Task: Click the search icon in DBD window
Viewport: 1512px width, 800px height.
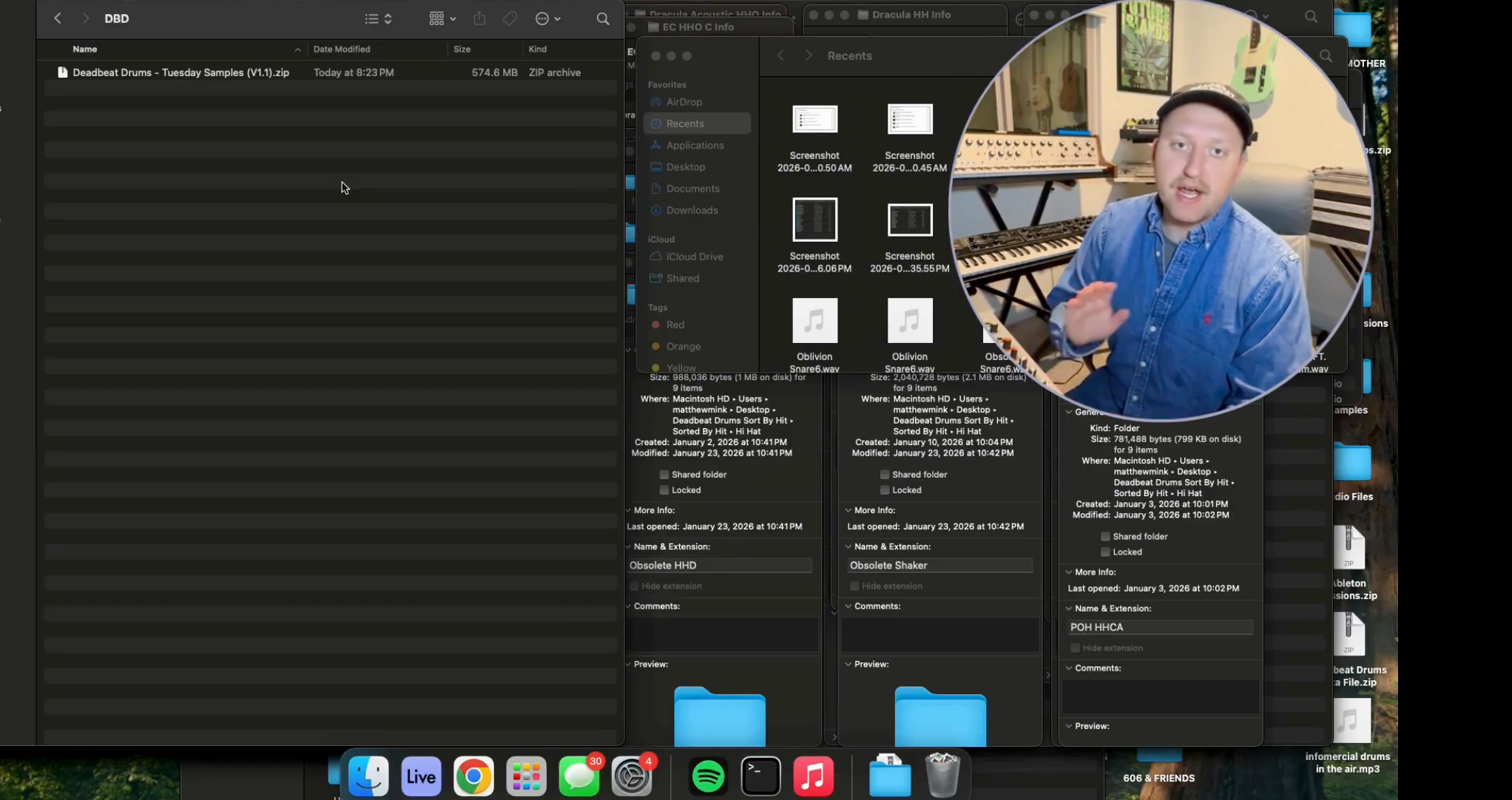Action: coord(603,18)
